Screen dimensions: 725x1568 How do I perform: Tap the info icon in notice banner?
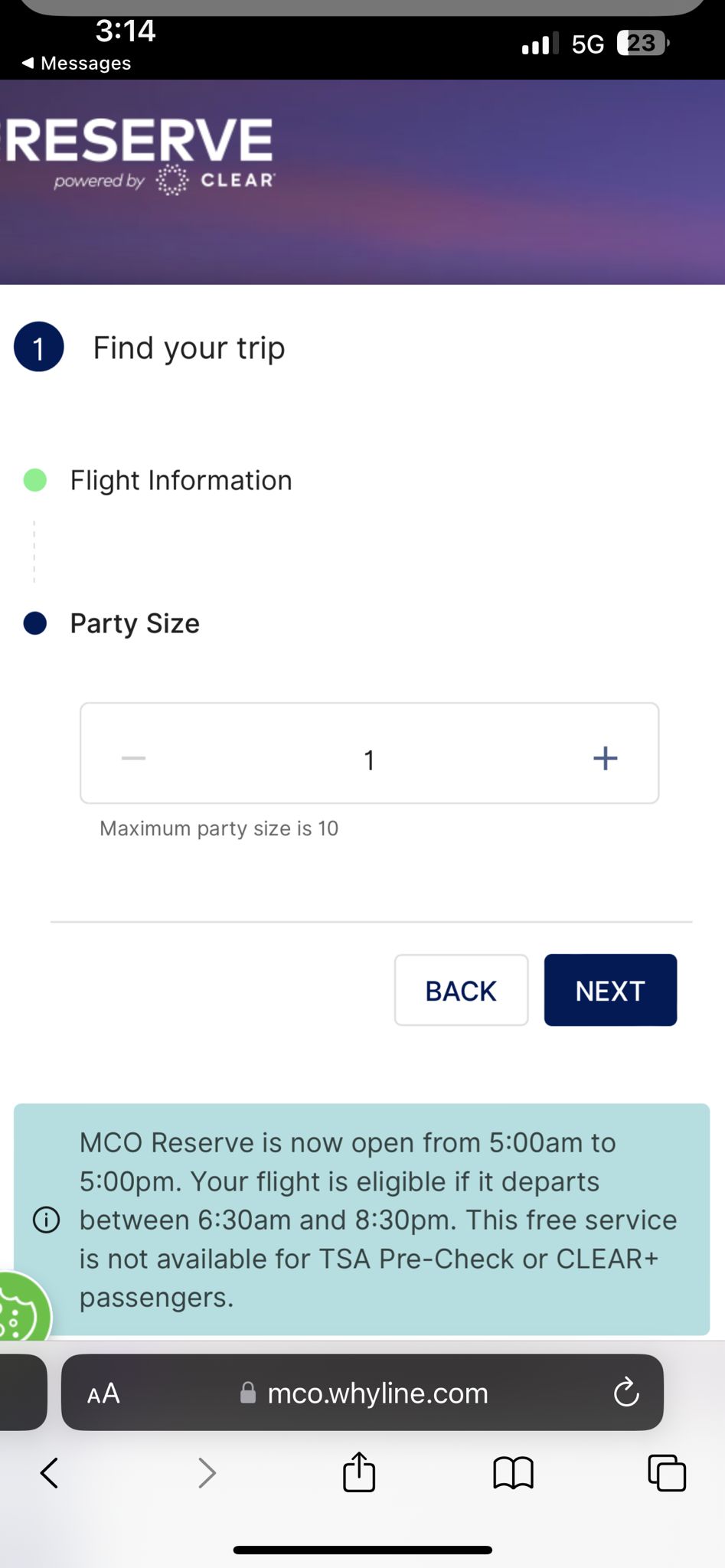coord(46,1220)
